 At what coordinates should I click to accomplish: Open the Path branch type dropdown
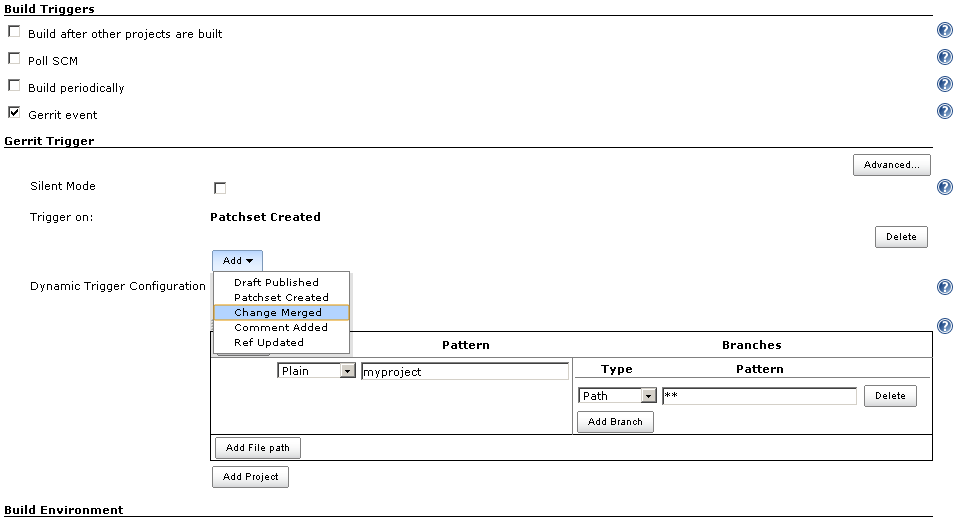pyautogui.click(x=617, y=396)
